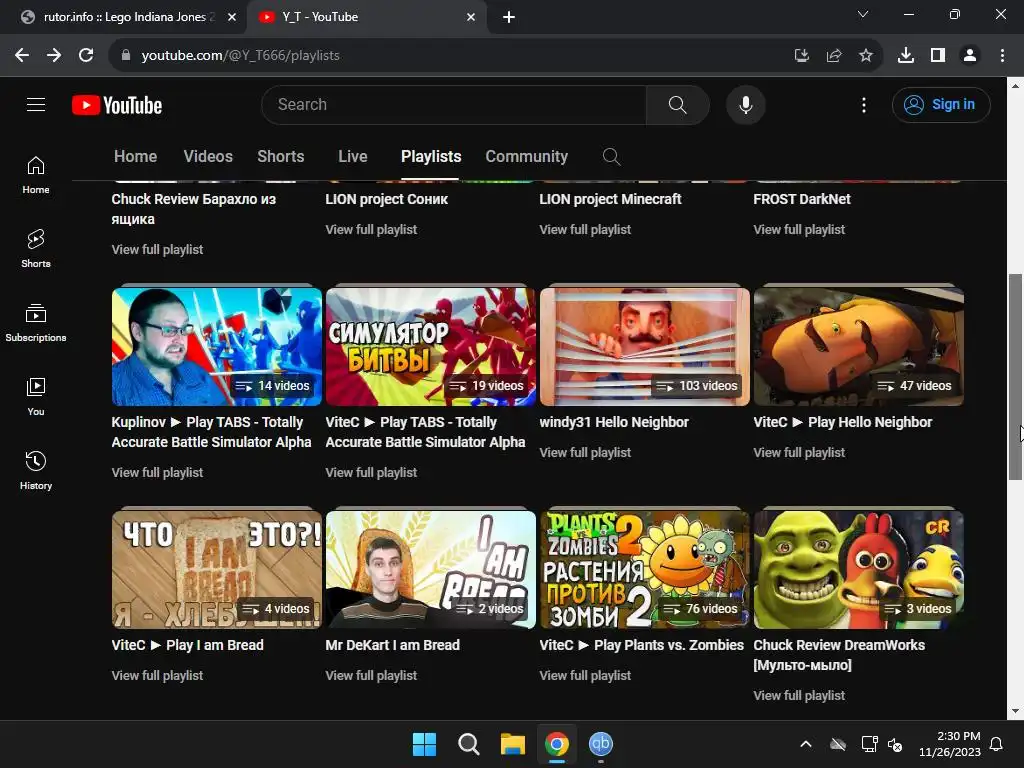Image resolution: width=1024 pixels, height=768 pixels.
Task: Click the FROST DarkNet playlist title
Action: click(x=802, y=199)
